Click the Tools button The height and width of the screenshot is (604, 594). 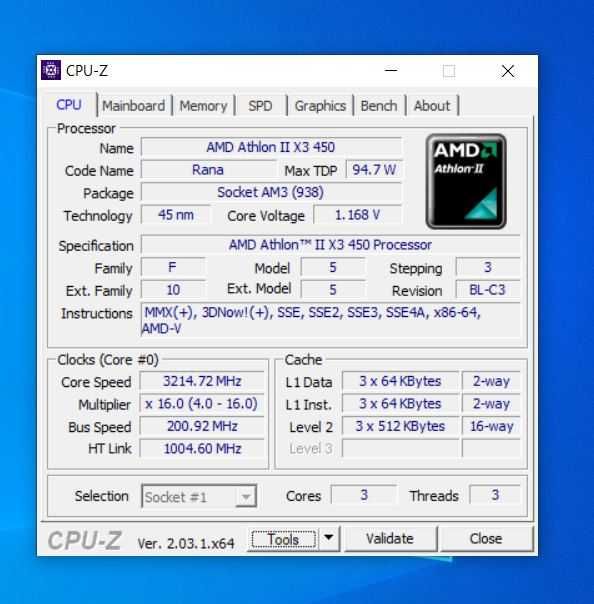click(x=284, y=539)
